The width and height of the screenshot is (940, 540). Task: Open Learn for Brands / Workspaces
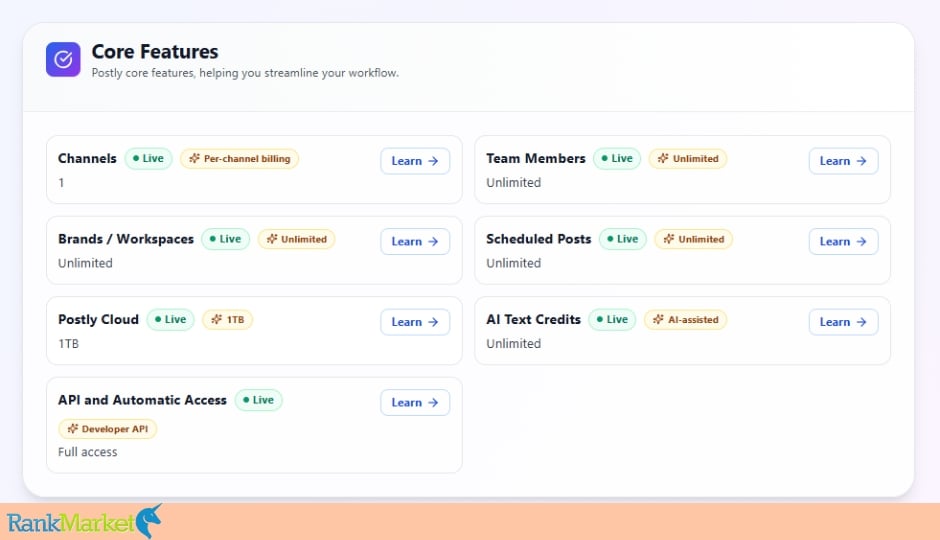pyautogui.click(x=415, y=241)
